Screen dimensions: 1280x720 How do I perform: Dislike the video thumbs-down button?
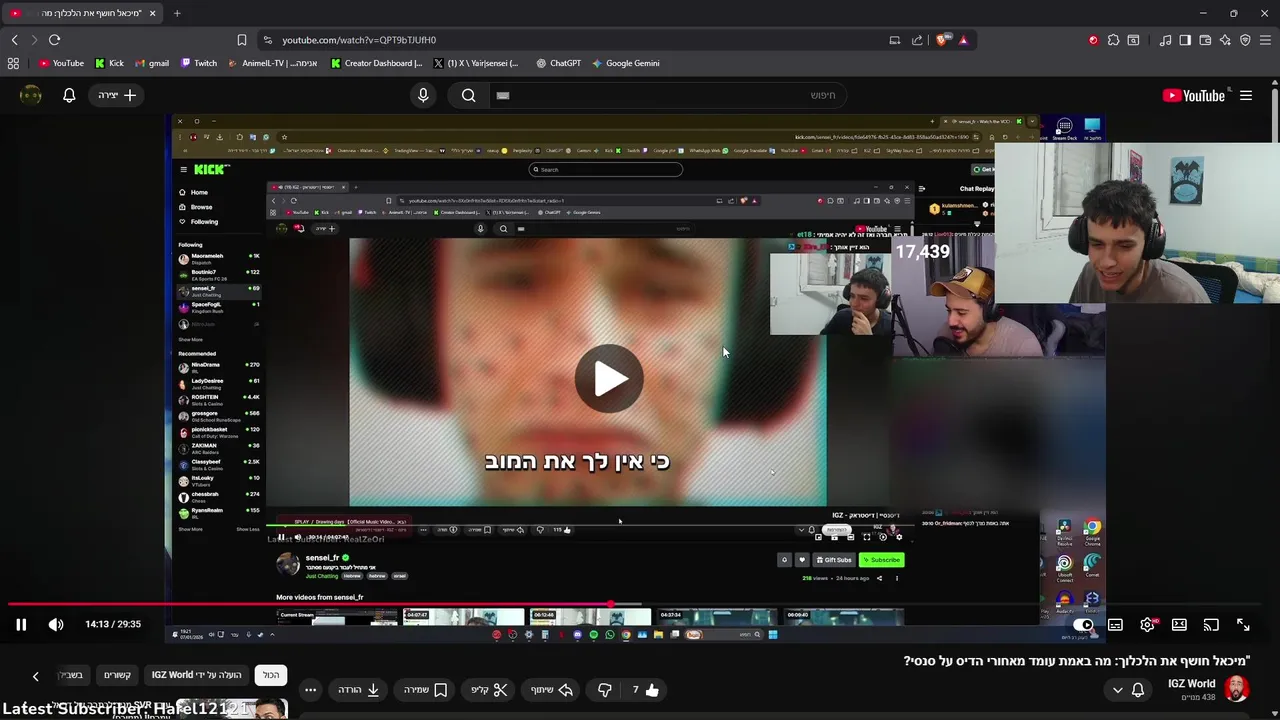tap(604, 690)
